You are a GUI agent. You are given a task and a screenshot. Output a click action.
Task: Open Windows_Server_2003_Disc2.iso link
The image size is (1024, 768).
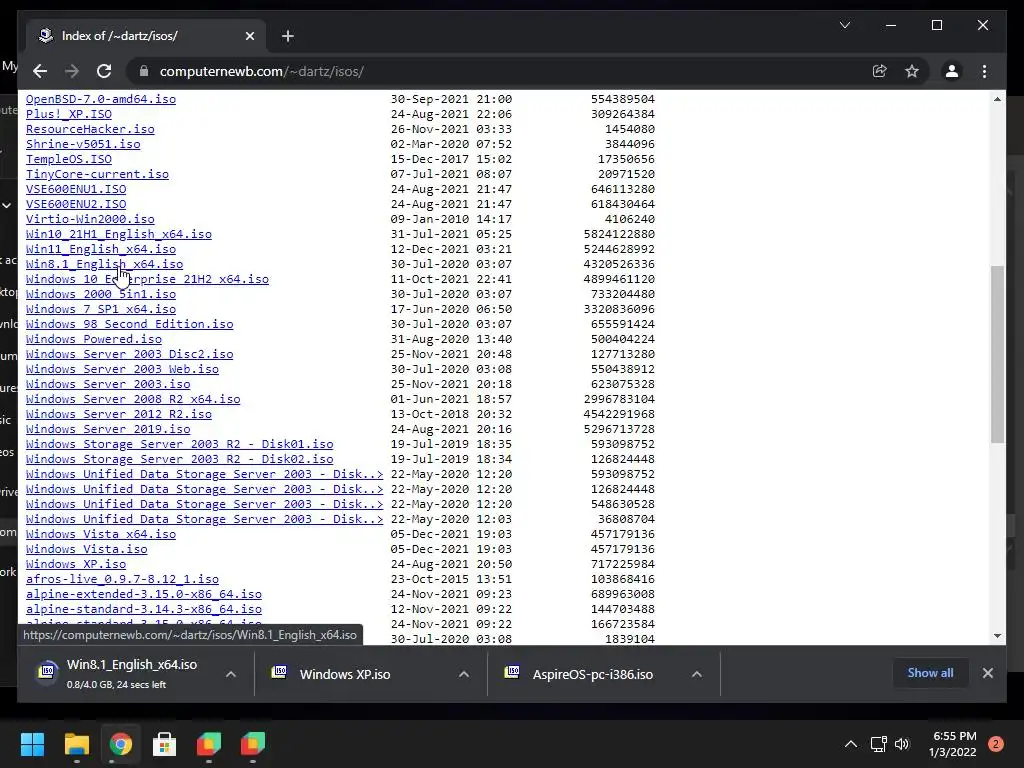(129, 354)
